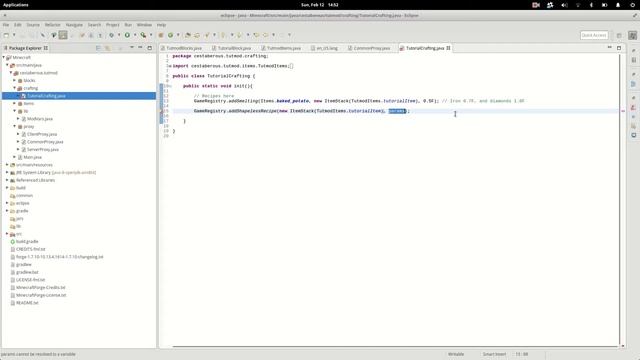The width and height of the screenshot is (640, 360).
Task: Open the Navigate menu
Action: click(74, 25)
